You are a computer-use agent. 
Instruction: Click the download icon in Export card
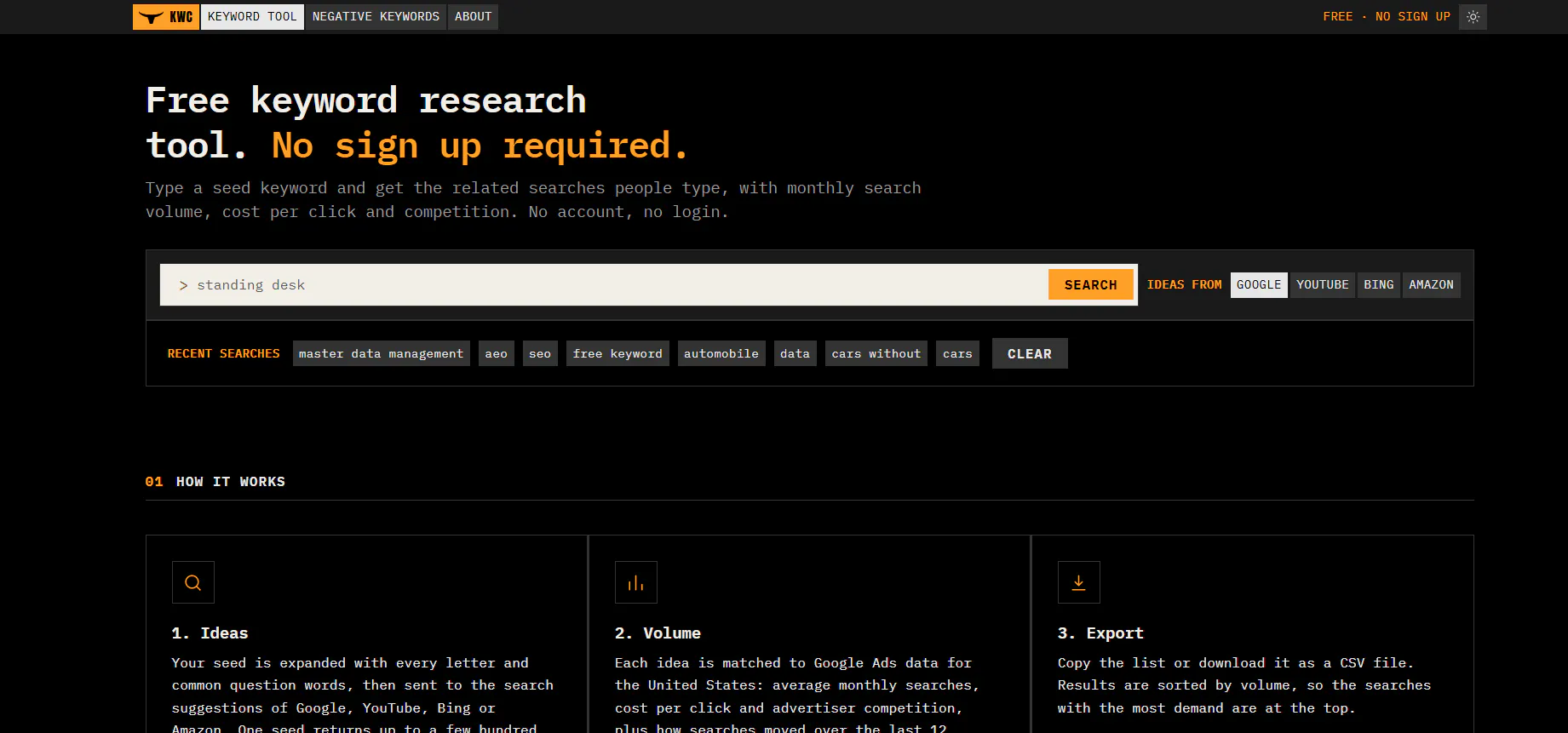1079,582
